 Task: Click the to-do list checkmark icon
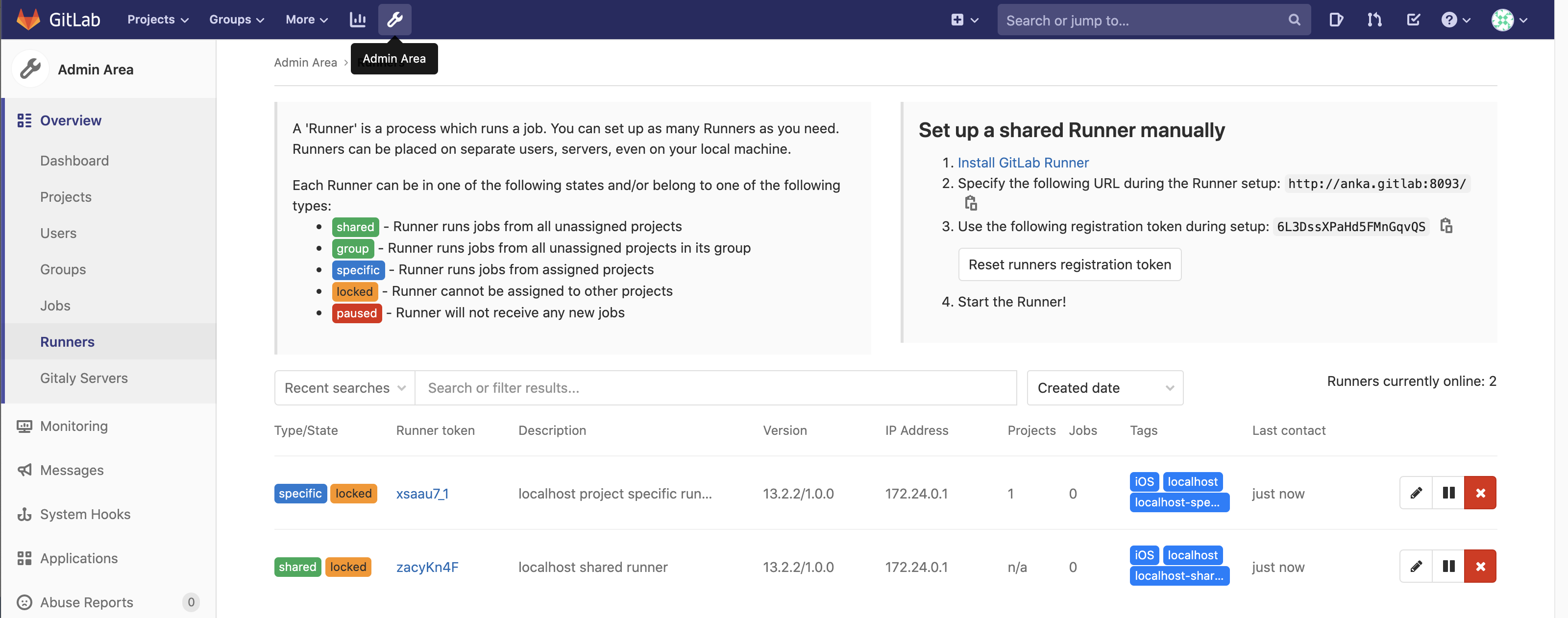pos(1413,19)
